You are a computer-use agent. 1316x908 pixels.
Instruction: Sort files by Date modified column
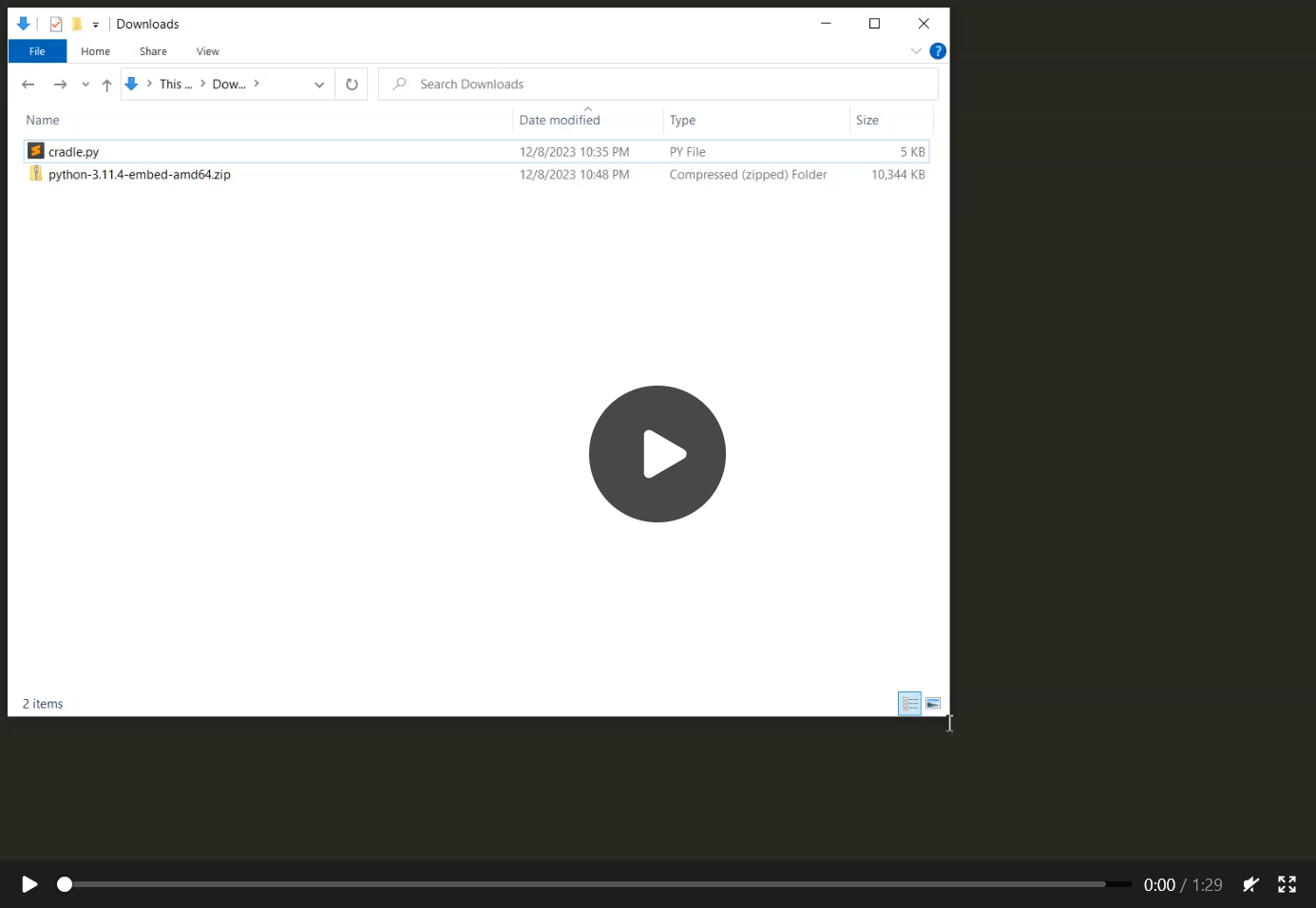(x=560, y=121)
